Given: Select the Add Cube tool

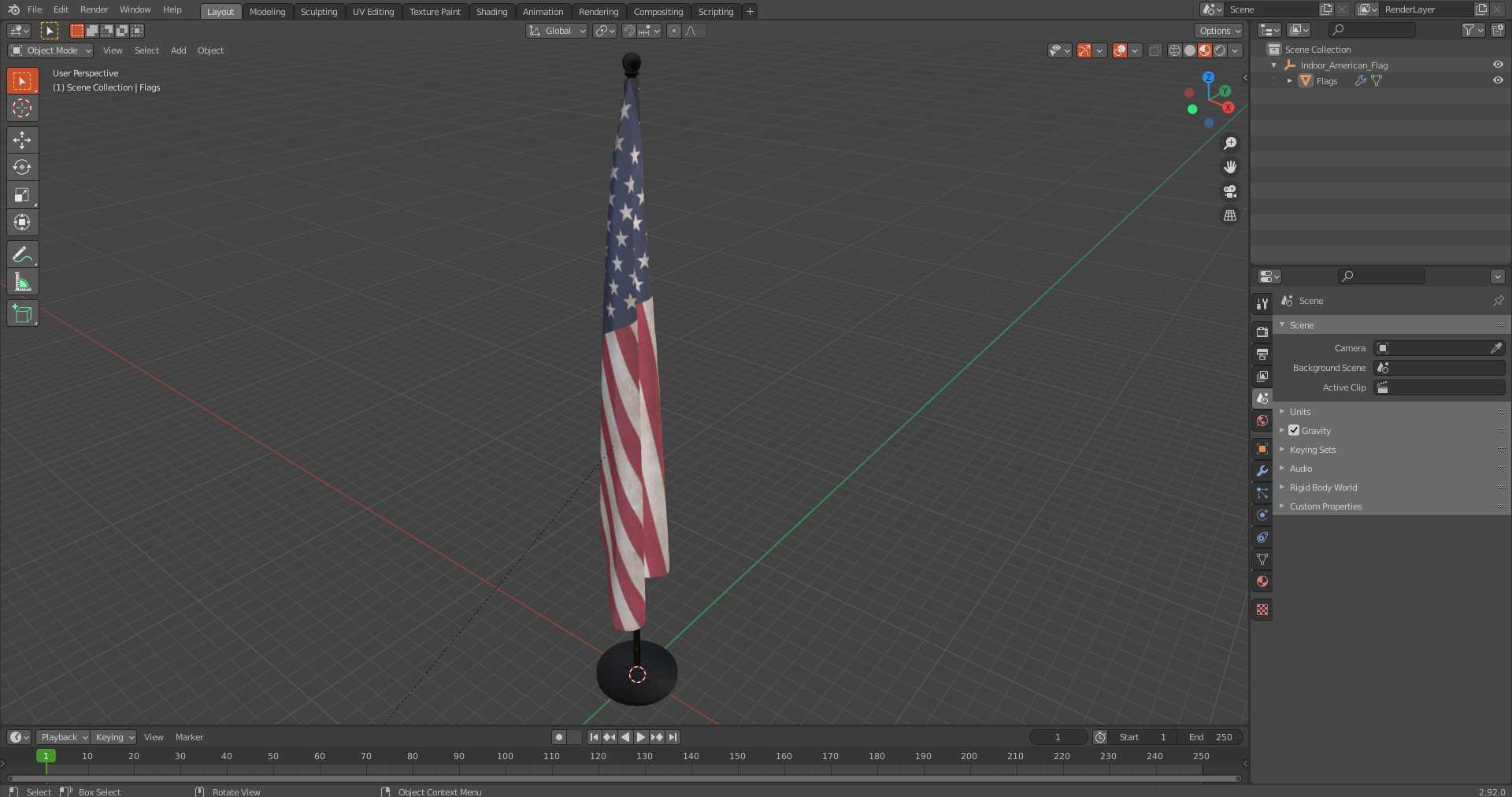Looking at the screenshot, I should tap(22, 313).
